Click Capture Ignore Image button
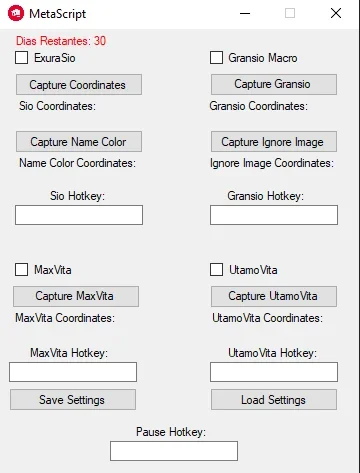Viewport: 360px width, 473px height. (274, 142)
